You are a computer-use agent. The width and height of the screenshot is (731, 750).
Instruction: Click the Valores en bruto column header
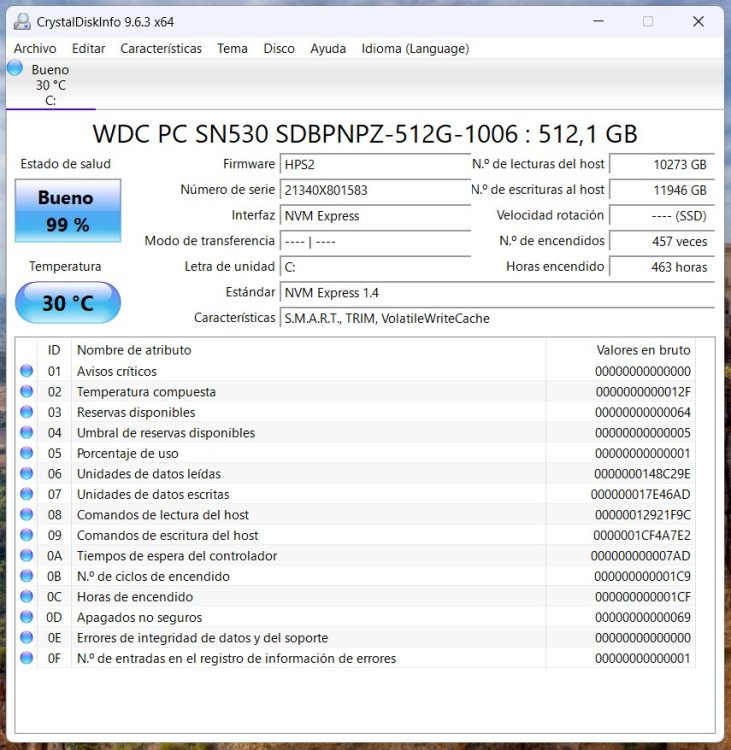pos(620,350)
